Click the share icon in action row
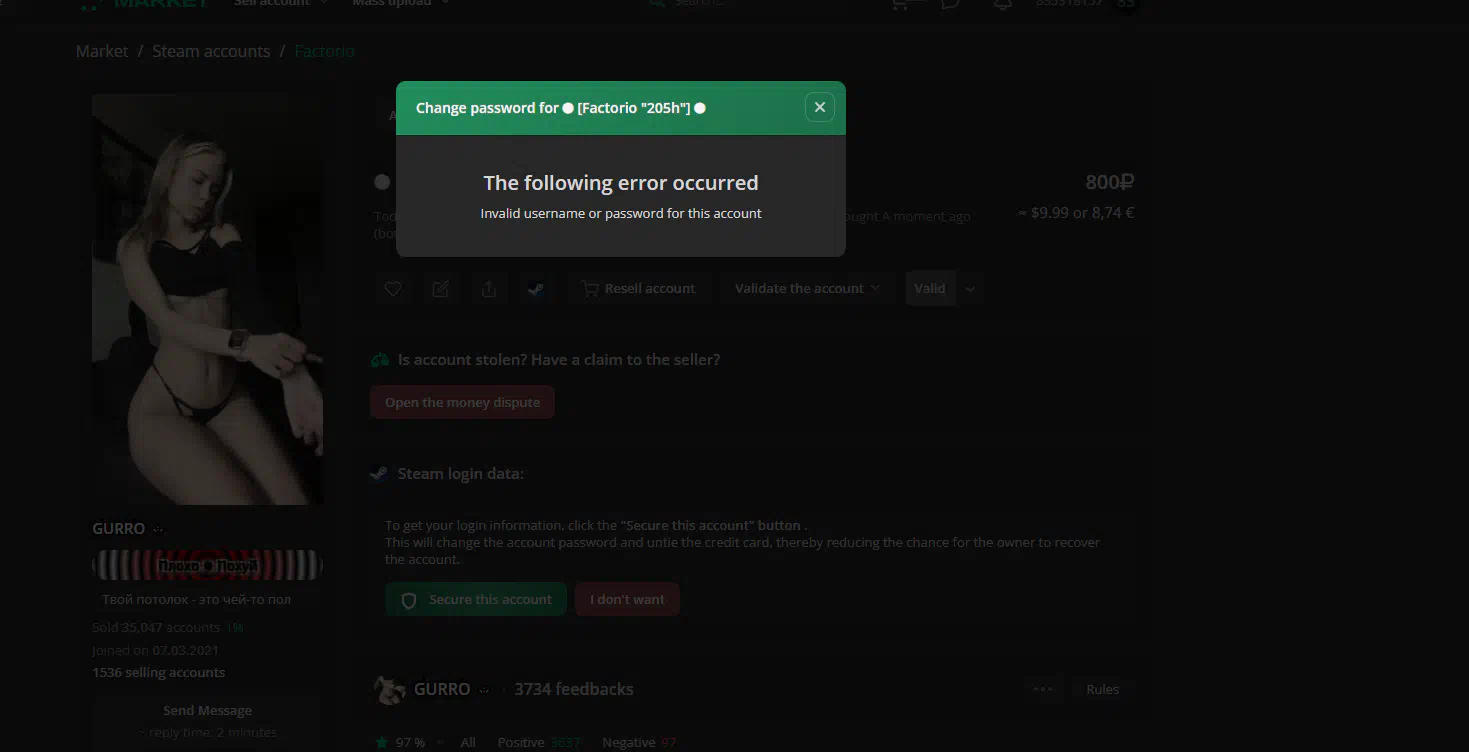Image resolution: width=1469 pixels, height=752 pixels. click(489, 288)
